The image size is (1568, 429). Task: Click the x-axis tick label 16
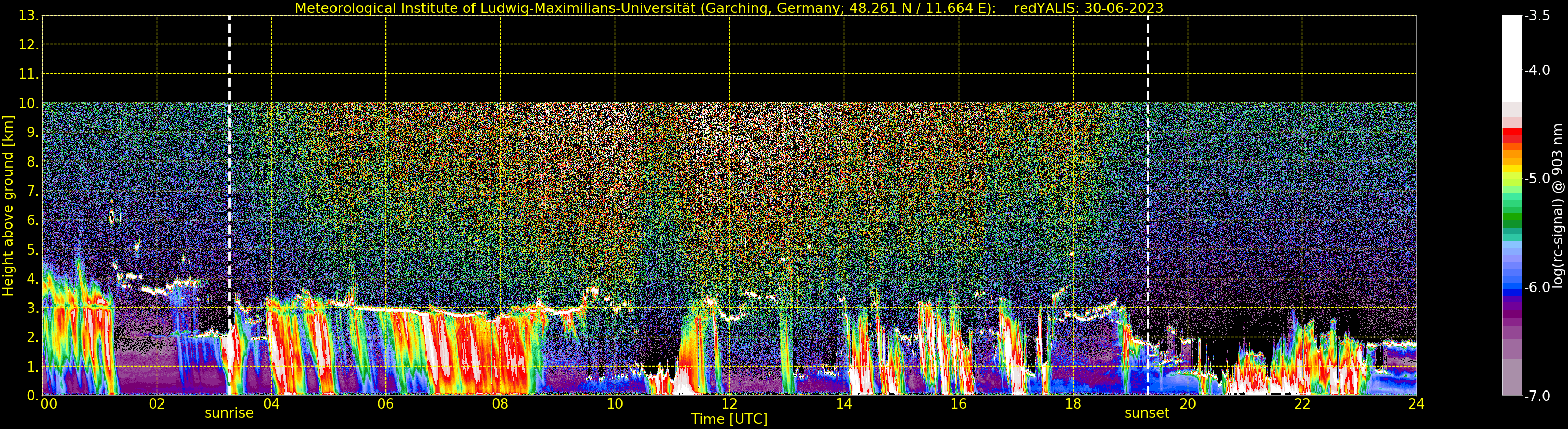point(958,403)
